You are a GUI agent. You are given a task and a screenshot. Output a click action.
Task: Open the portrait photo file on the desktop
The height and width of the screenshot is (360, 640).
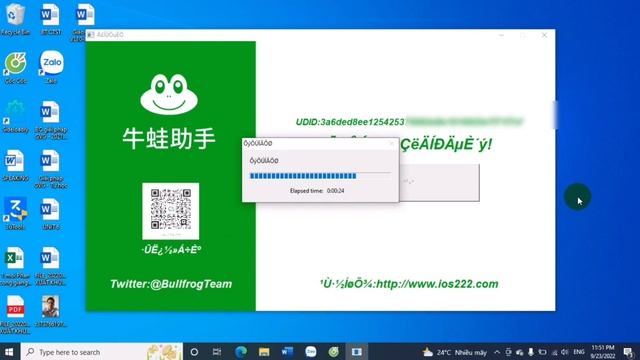[x=50, y=311]
